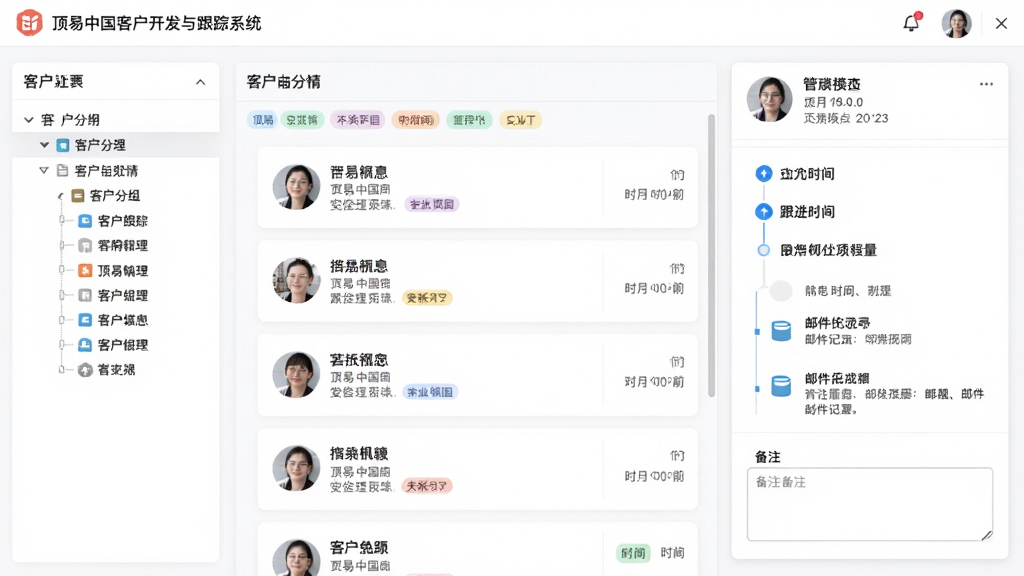Viewport: 1024px width, 576px height.
Task: Click the second customer card's bold name
Action: click(x=359, y=266)
